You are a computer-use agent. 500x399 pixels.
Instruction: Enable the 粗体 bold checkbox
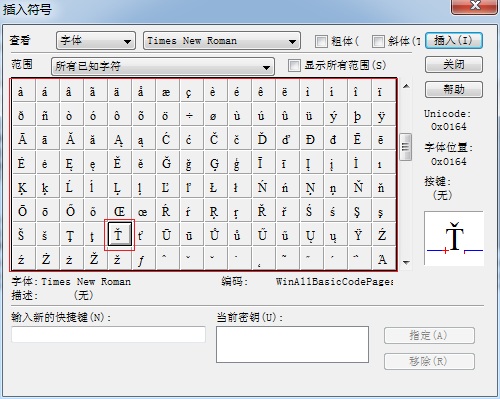321,41
